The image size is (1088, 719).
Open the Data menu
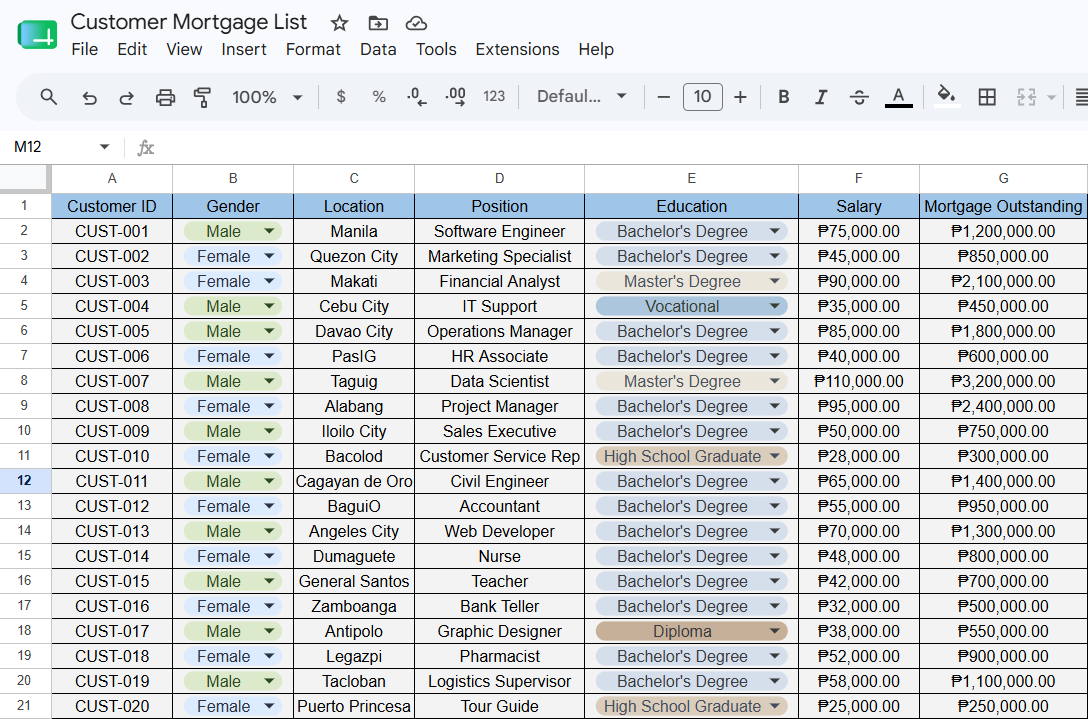coord(378,49)
